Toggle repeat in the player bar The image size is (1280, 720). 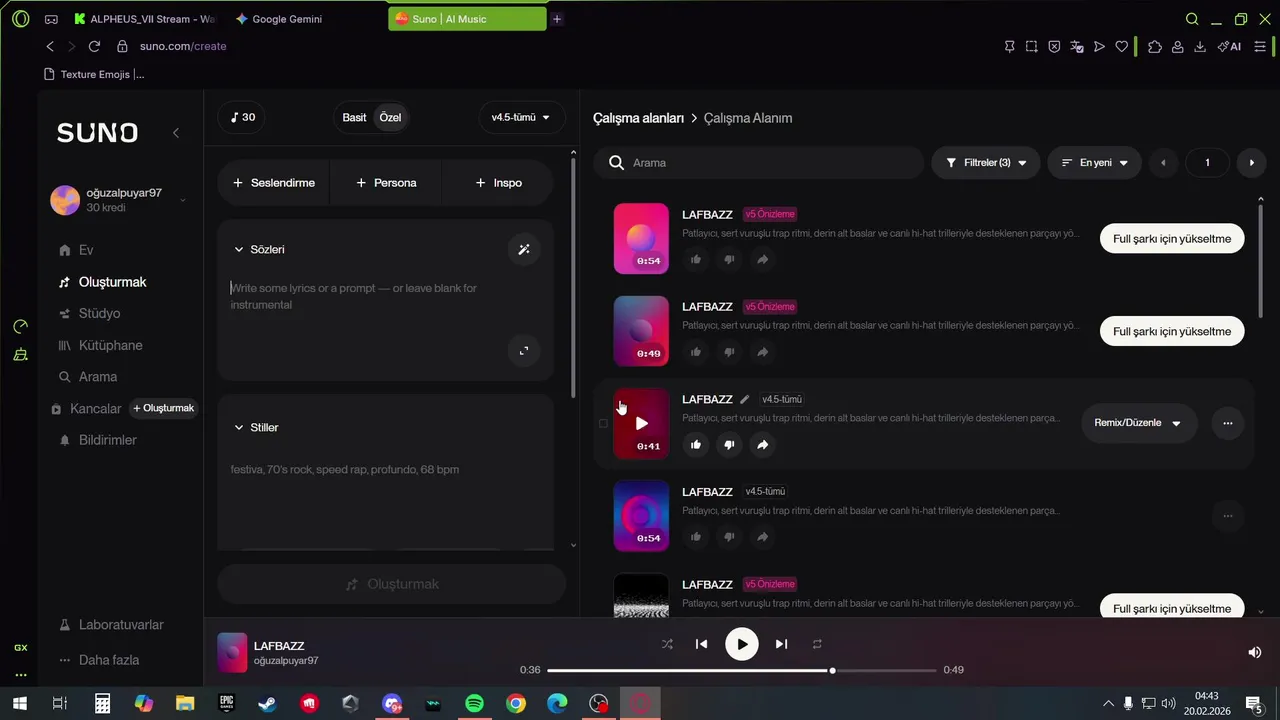coord(817,645)
